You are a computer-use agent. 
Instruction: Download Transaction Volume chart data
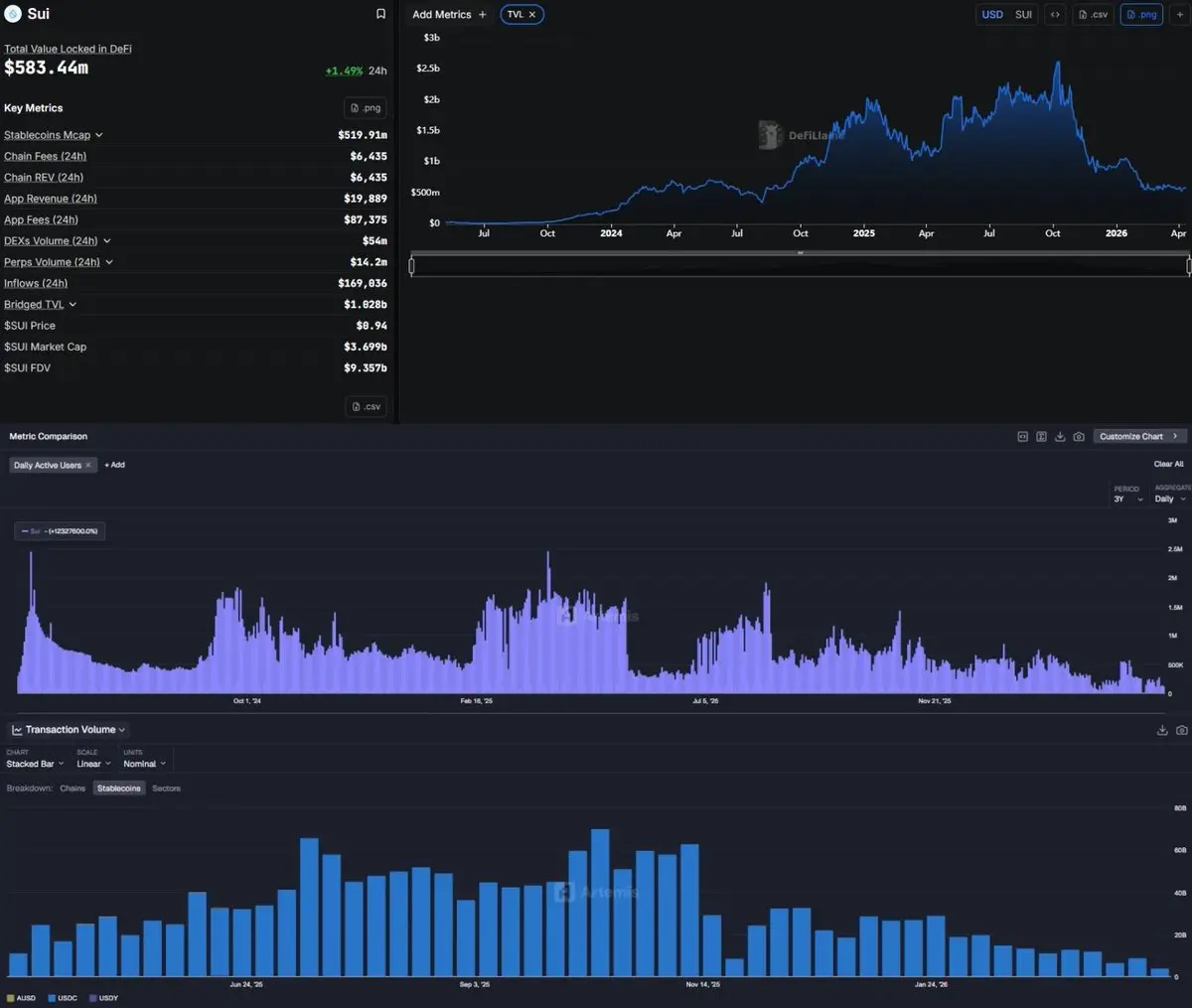click(x=1162, y=730)
